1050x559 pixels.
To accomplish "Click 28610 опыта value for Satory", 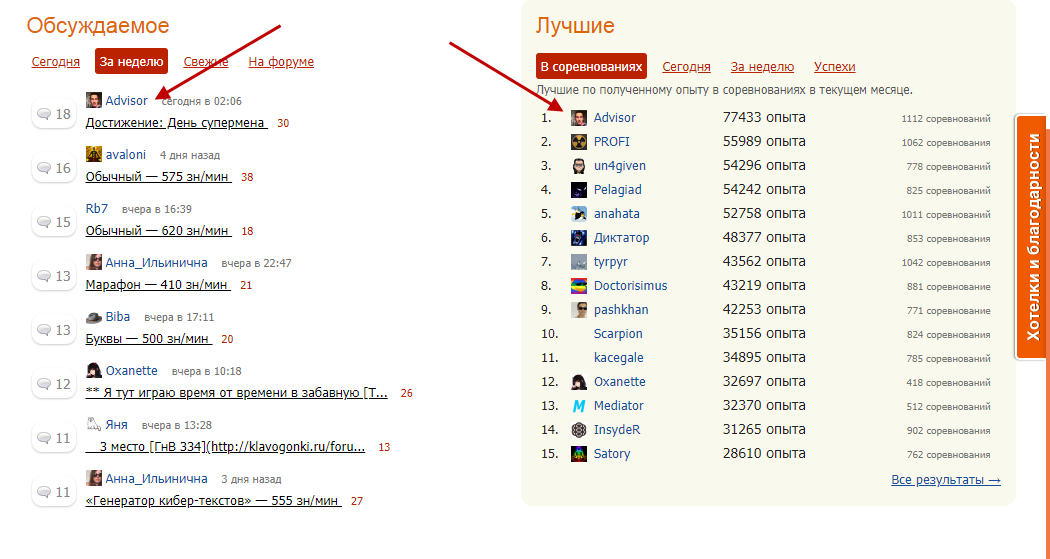I will [x=764, y=454].
